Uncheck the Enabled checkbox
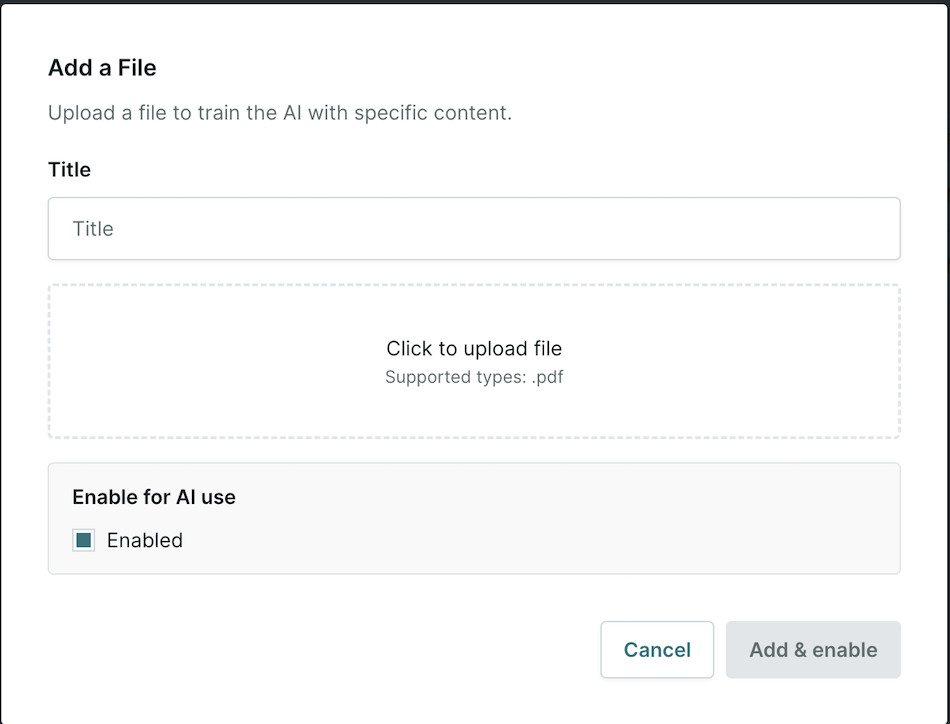This screenshot has width=950, height=724. 84,540
